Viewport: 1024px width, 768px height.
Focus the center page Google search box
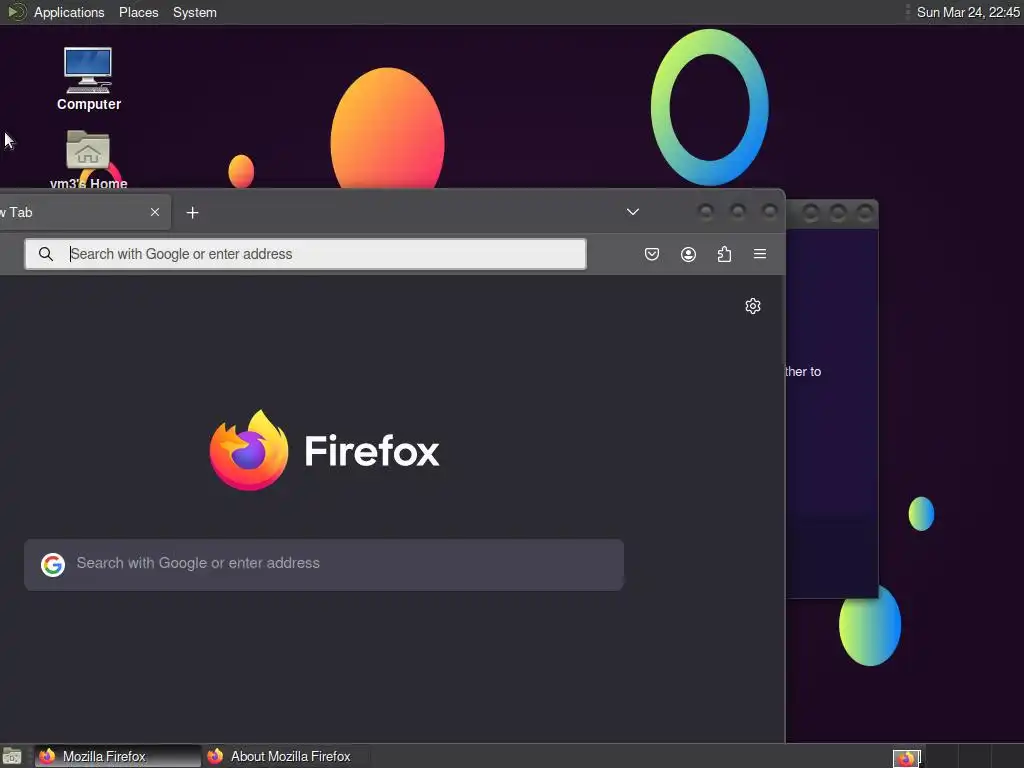pos(324,564)
